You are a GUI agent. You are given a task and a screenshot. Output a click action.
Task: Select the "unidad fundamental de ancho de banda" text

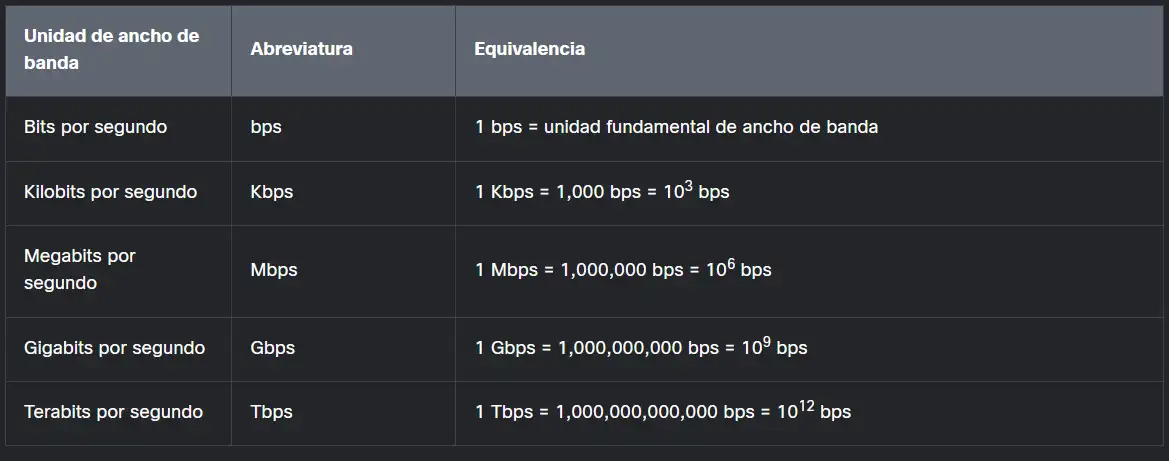(x=711, y=128)
